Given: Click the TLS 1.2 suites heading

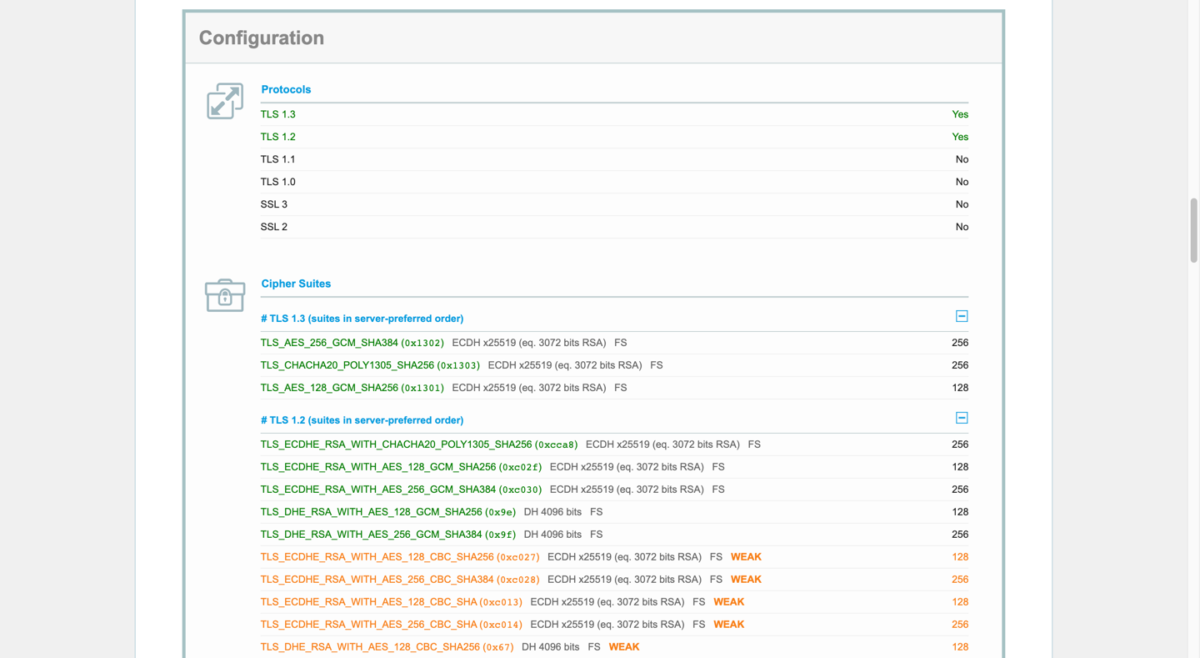Looking at the screenshot, I should (362, 420).
